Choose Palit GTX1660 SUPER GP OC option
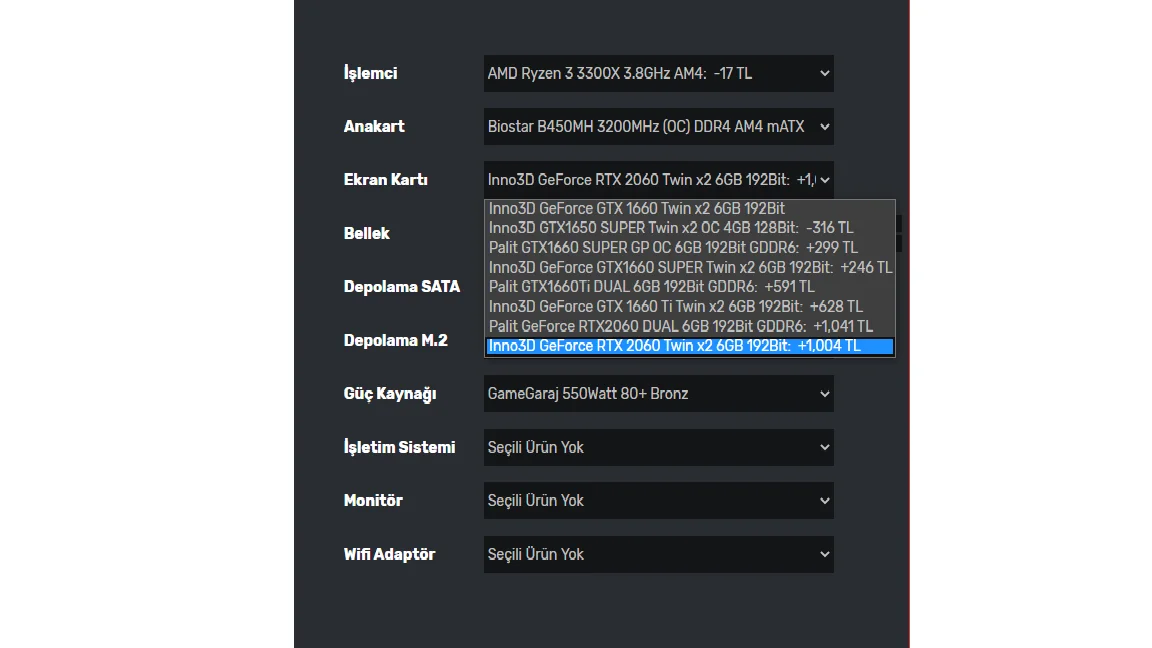The width and height of the screenshot is (1152, 648). tap(690, 248)
